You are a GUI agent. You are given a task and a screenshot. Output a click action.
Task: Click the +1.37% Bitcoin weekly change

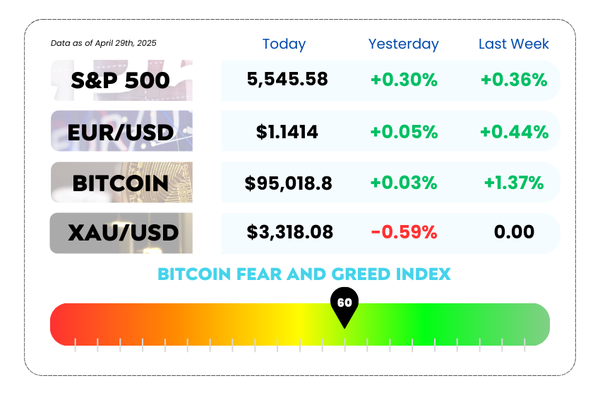coord(514,183)
